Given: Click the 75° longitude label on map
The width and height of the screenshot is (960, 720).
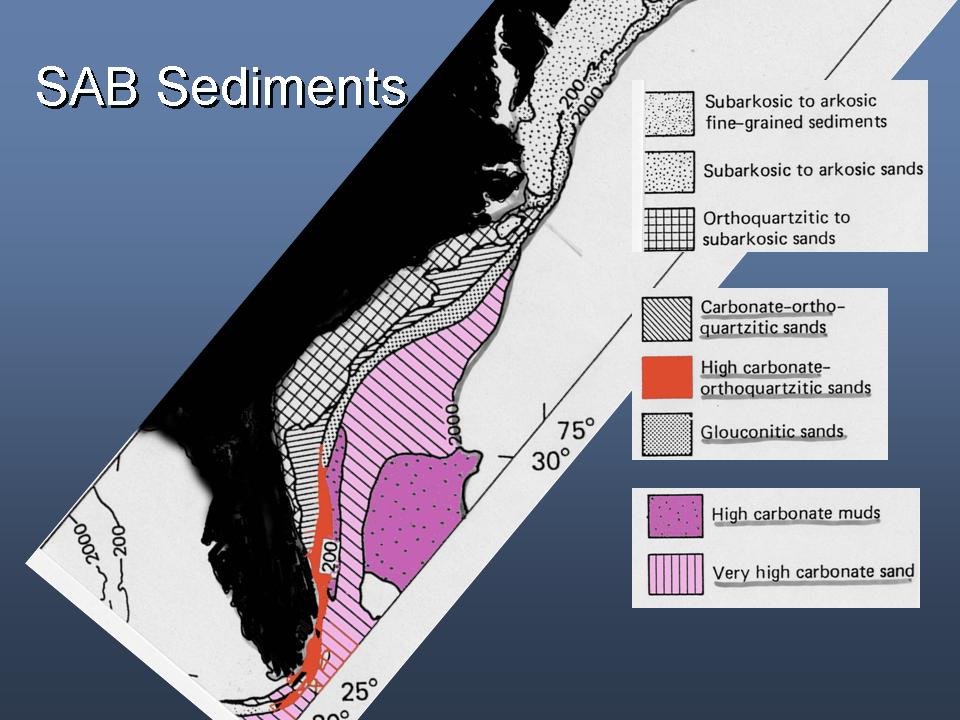Looking at the screenshot, I should tap(577, 431).
